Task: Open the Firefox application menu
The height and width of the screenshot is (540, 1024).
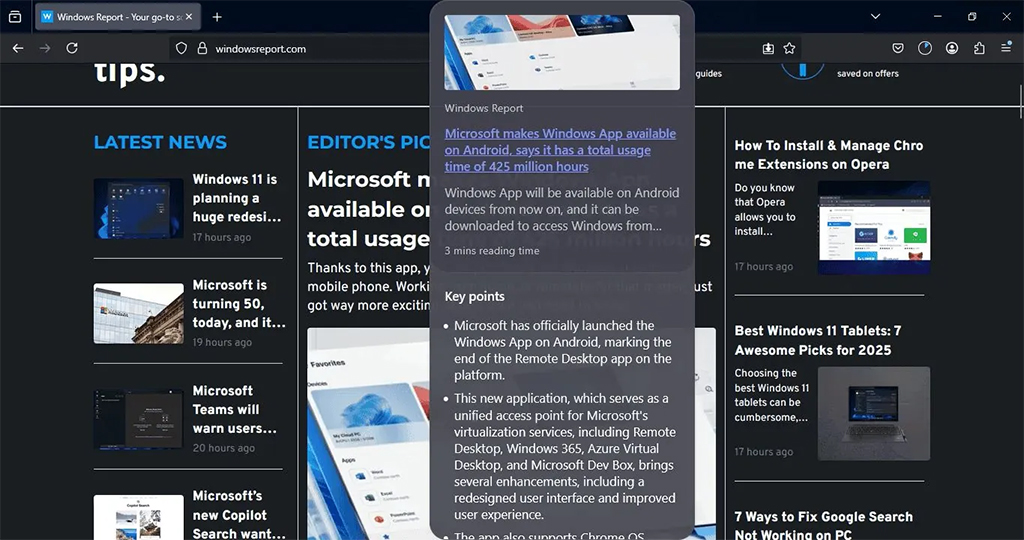Action: (x=1006, y=48)
